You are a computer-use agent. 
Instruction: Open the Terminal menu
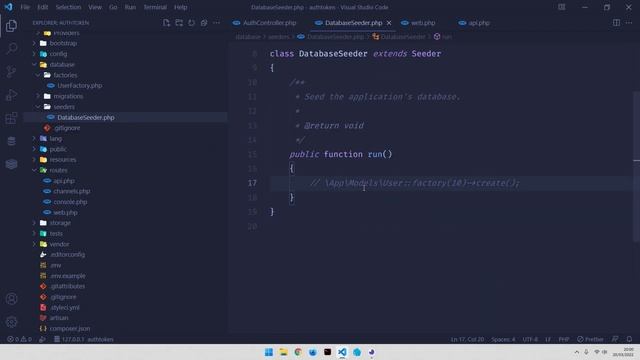pyautogui.click(x=155, y=7)
